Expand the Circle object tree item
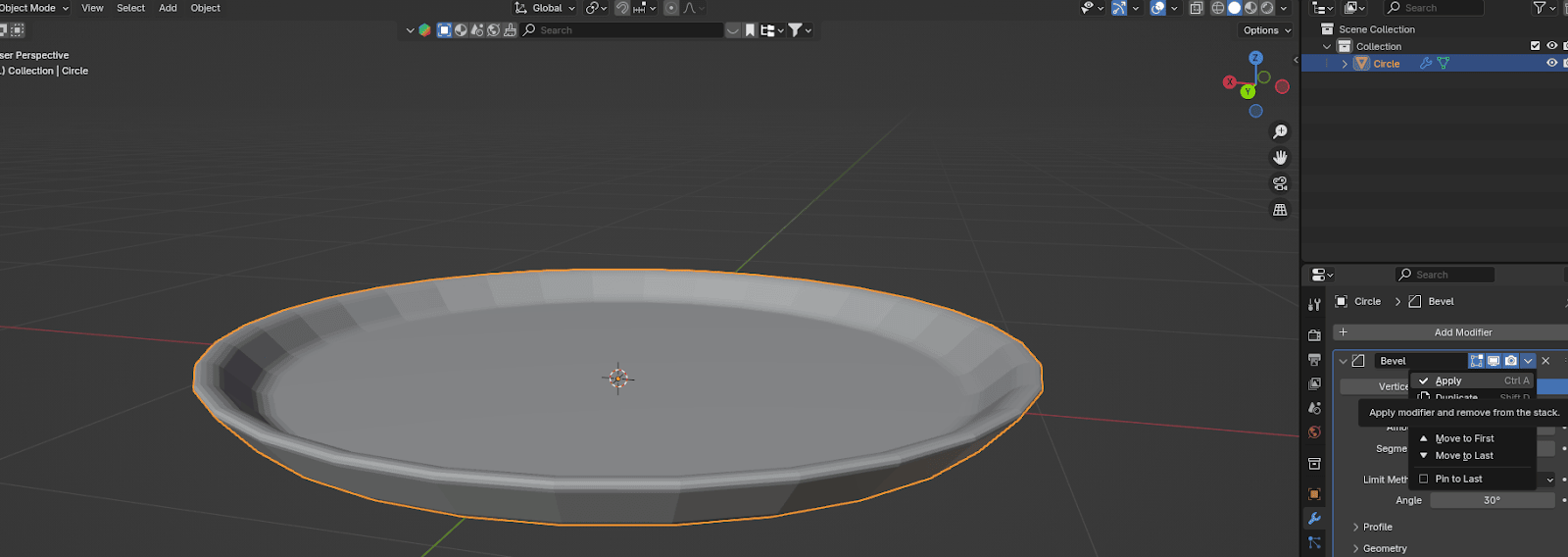The width and height of the screenshot is (1568, 557). (x=1345, y=64)
